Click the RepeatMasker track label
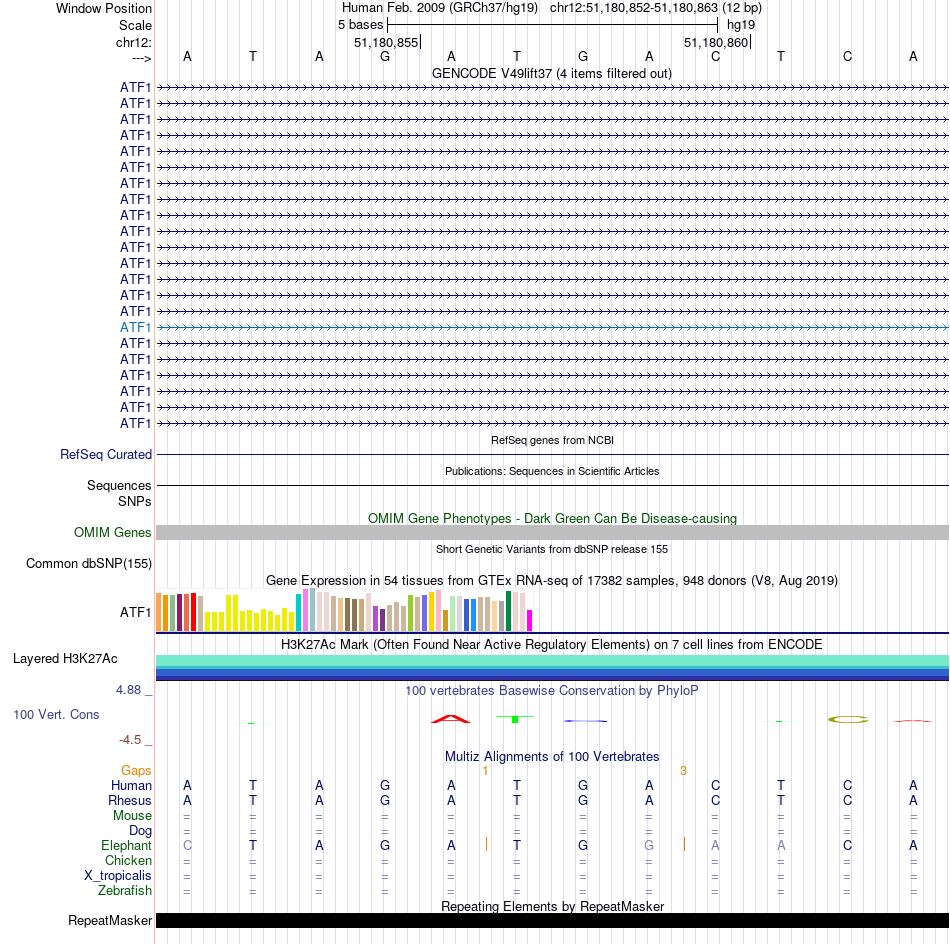 [x=110, y=920]
